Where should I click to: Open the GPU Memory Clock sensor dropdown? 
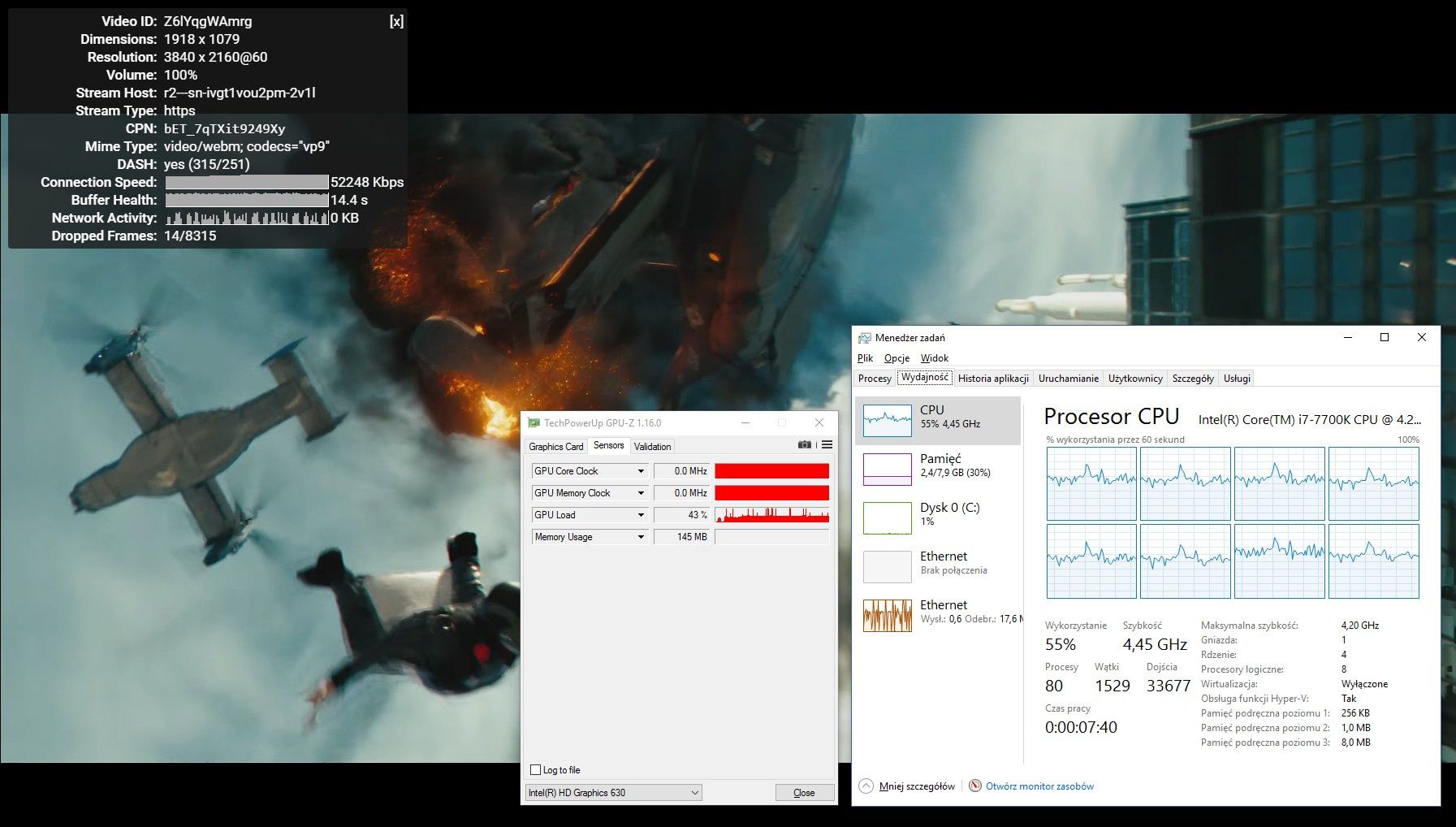(x=641, y=493)
